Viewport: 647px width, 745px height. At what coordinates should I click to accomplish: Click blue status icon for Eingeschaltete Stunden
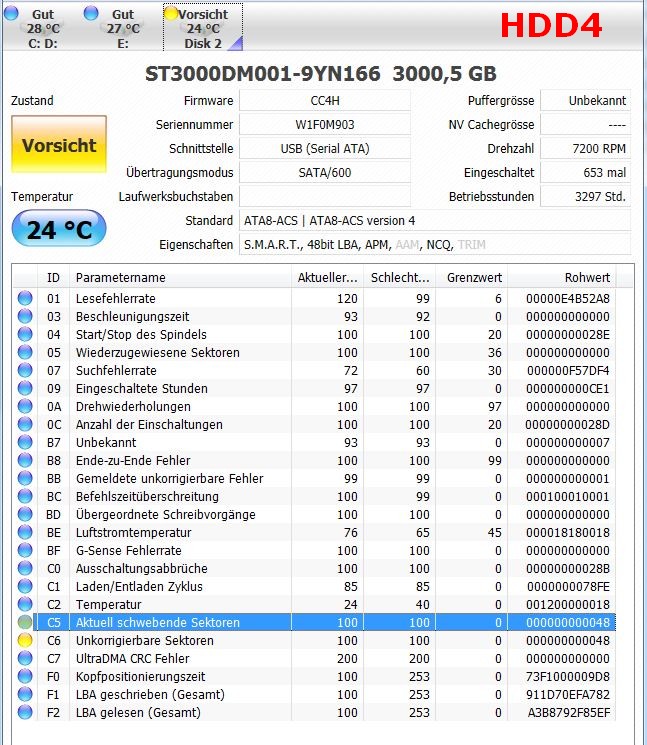(25, 388)
